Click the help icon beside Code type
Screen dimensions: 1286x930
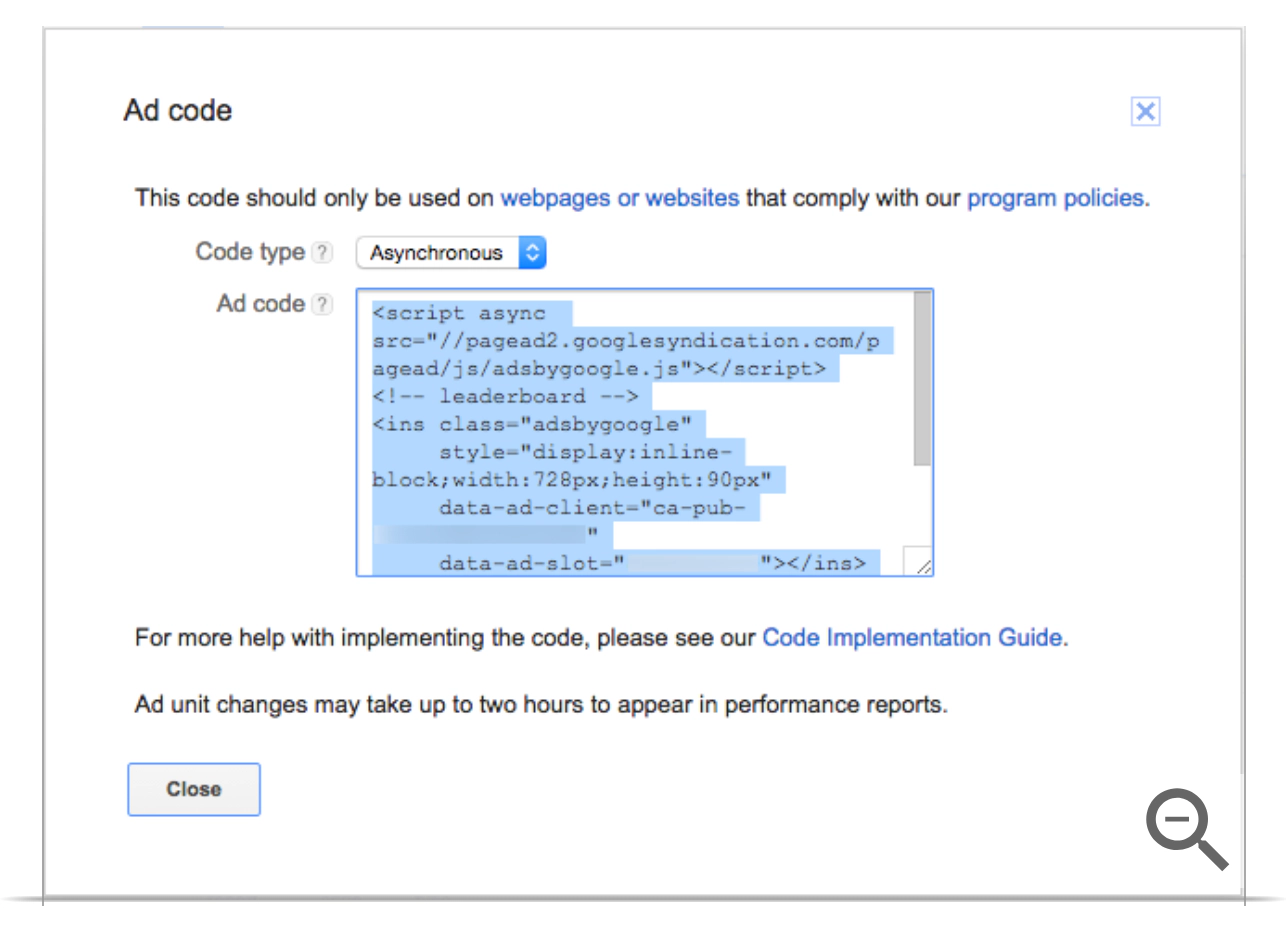tap(321, 253)
